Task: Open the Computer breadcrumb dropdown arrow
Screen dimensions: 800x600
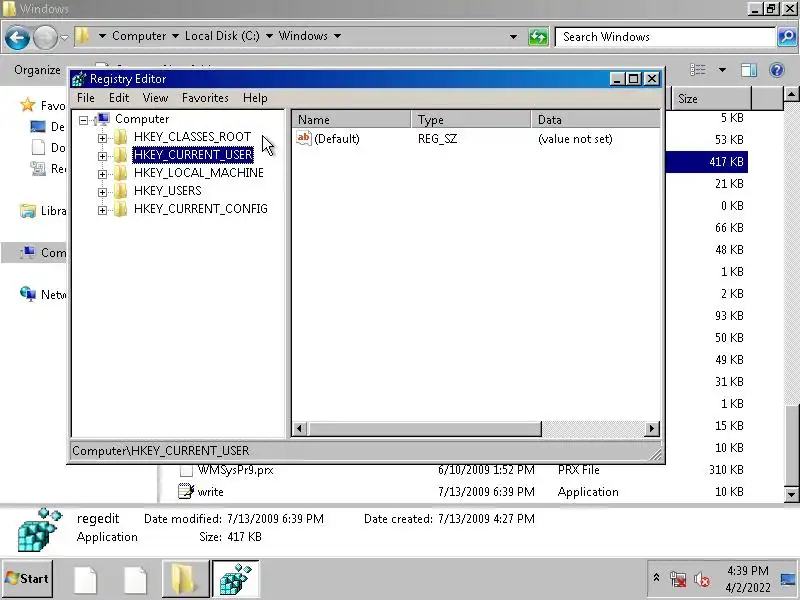Action: [175, 36]
